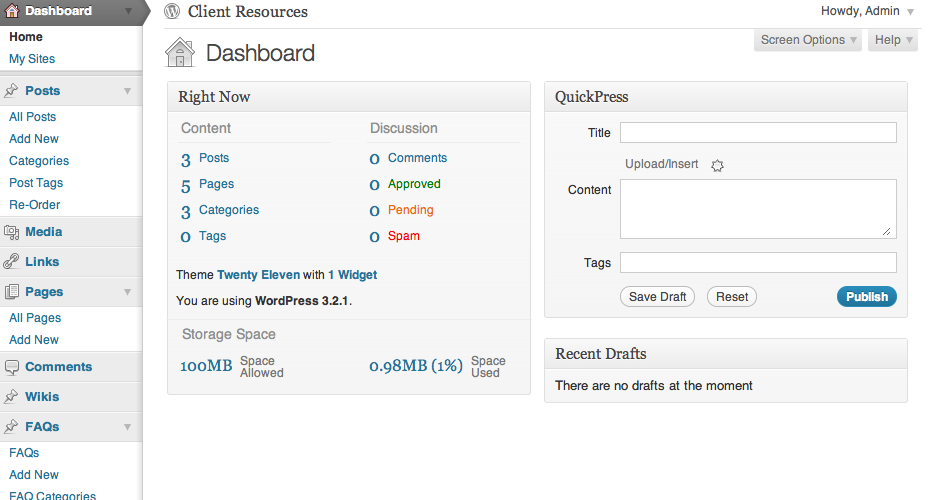Image resolution: width=940 pixels, height=500 pixels.
Task: Select Categories under the Posts menu
Action: click(x=39, y=161)
